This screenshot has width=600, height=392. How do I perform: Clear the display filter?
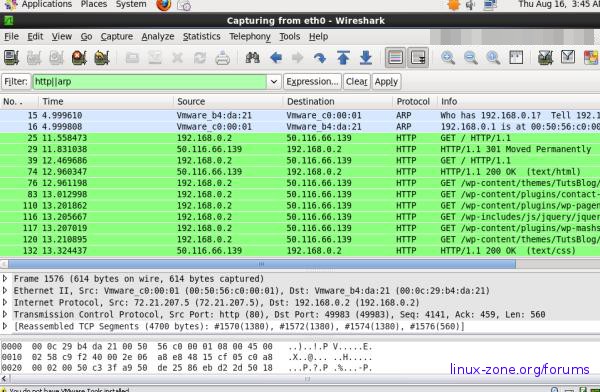(x=357, y=82)
